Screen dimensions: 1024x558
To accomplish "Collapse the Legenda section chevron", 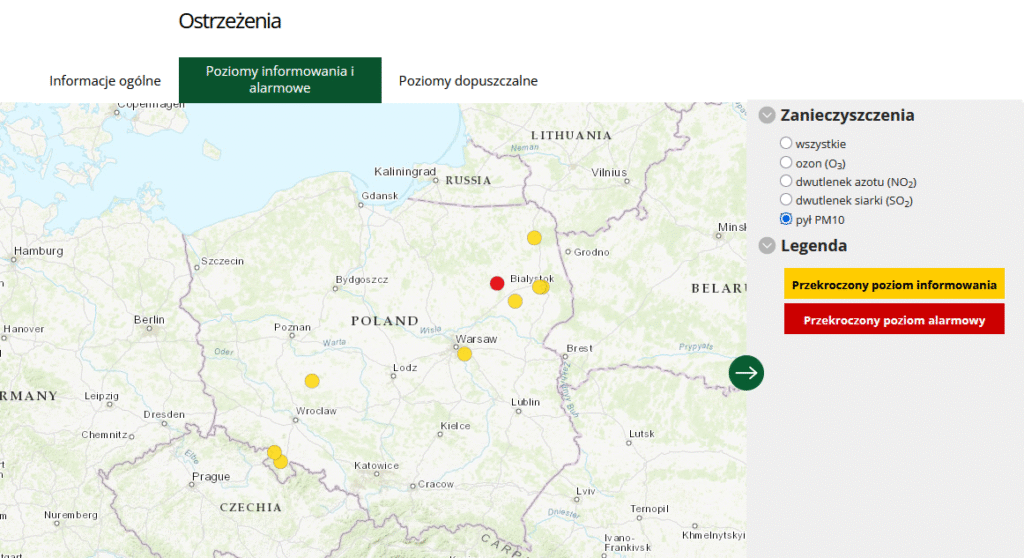I will pyautogui.click(x=767, y=246).
